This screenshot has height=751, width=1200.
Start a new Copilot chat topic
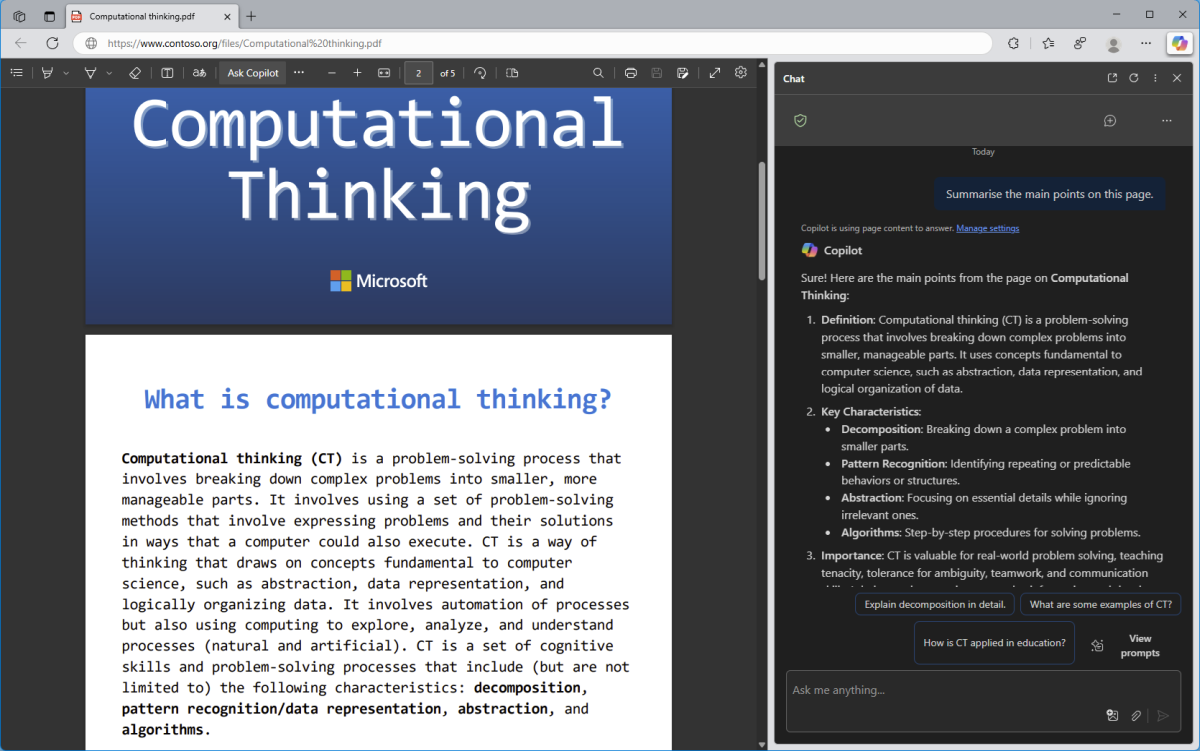pos(1110,120)
